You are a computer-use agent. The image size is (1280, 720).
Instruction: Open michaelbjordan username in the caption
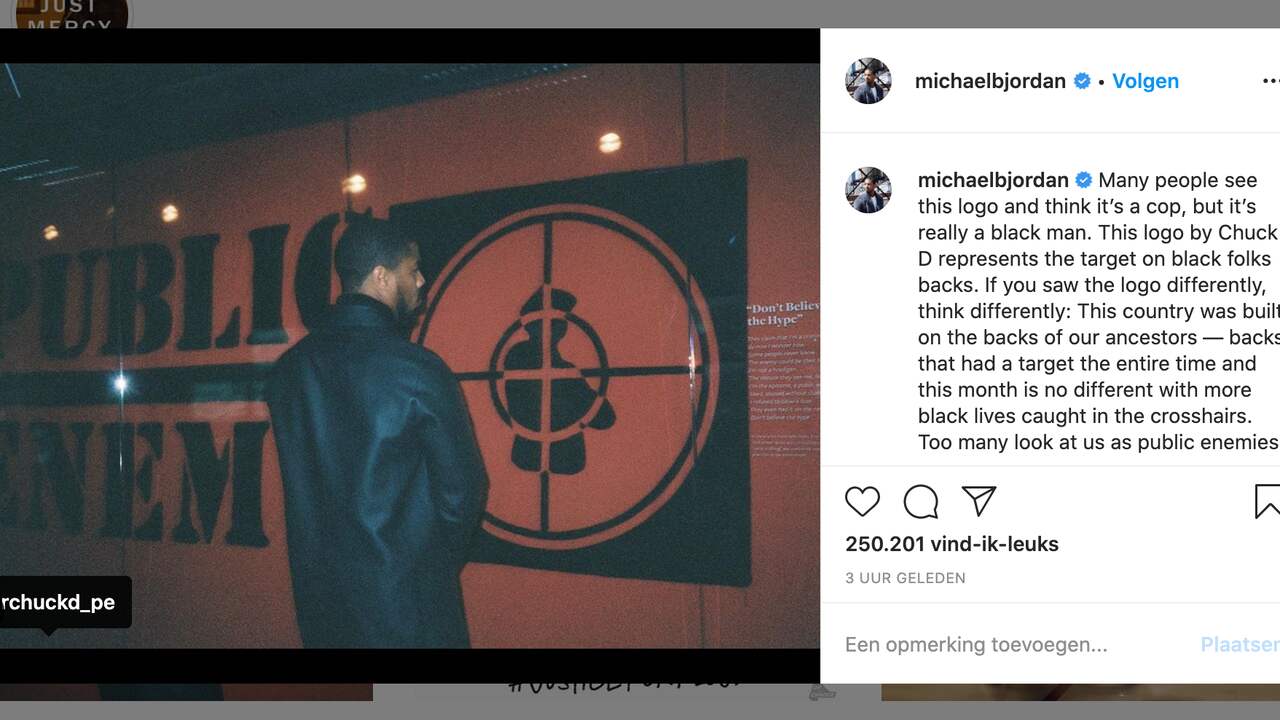[x=993, y=180]
